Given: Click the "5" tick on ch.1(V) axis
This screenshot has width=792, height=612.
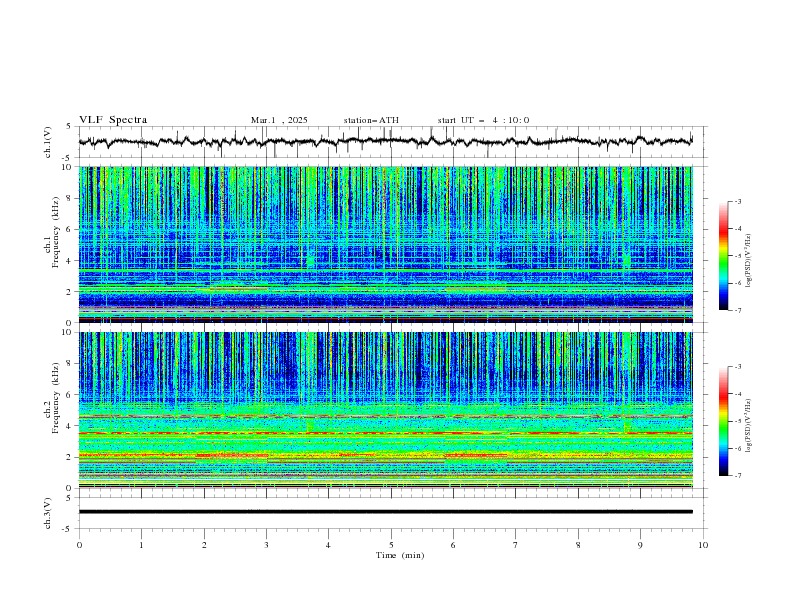Looking at the screenshot, I should 69,127.
